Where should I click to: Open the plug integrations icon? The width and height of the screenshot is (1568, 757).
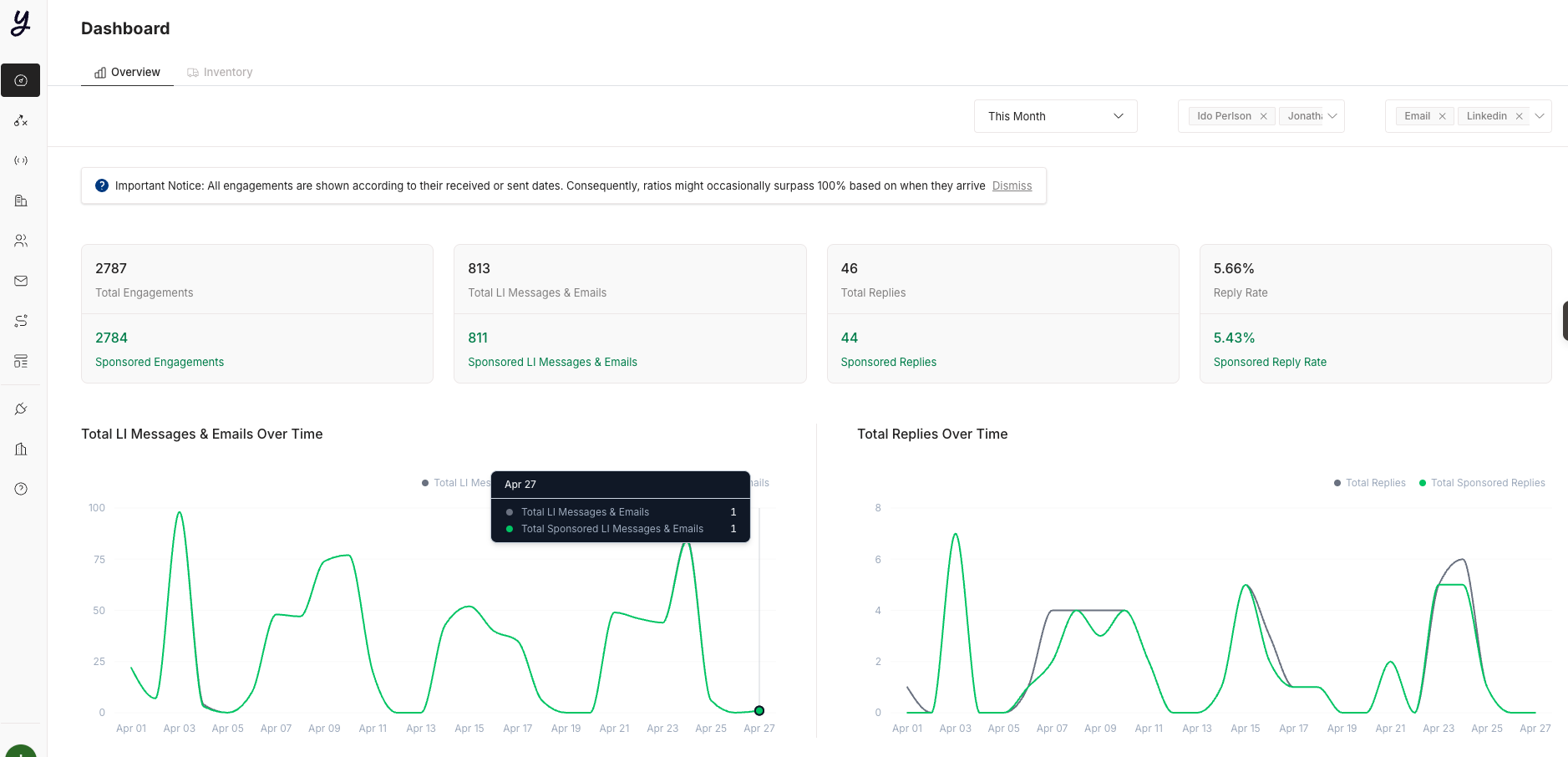point(21,409)
